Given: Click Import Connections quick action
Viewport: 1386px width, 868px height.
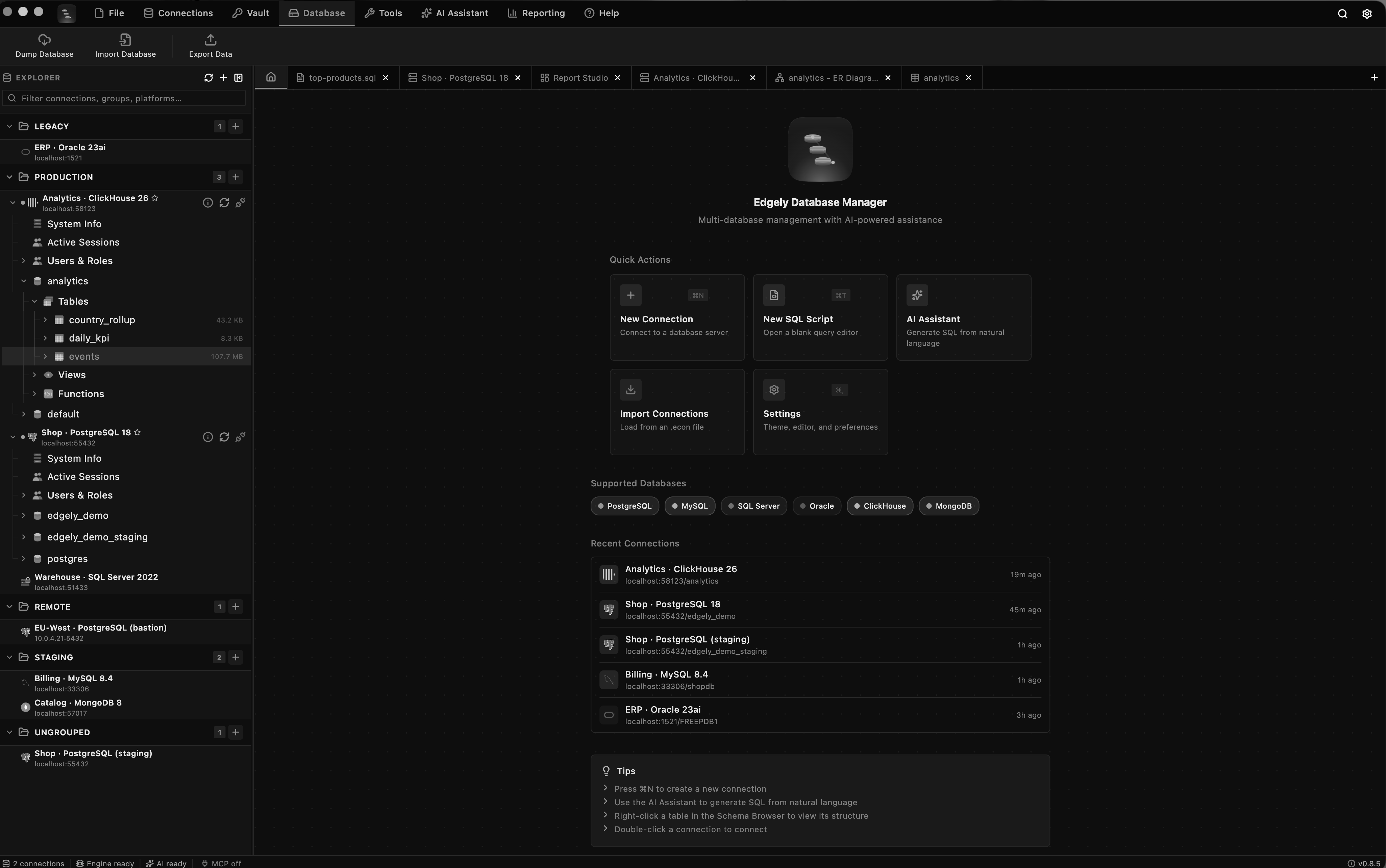Looking at the screenshot, I should click(677, 412).
